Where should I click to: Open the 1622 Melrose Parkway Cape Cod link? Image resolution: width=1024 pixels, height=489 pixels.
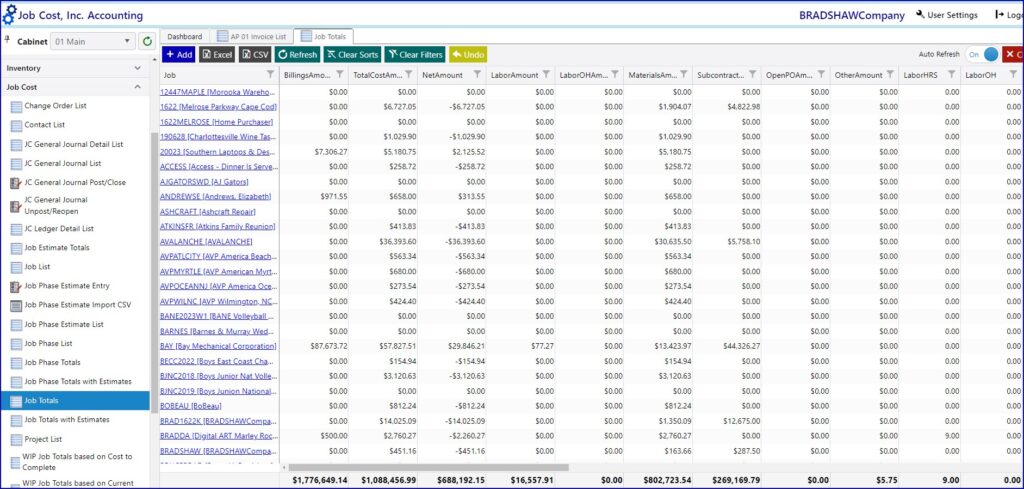click(x=218, y=107)
